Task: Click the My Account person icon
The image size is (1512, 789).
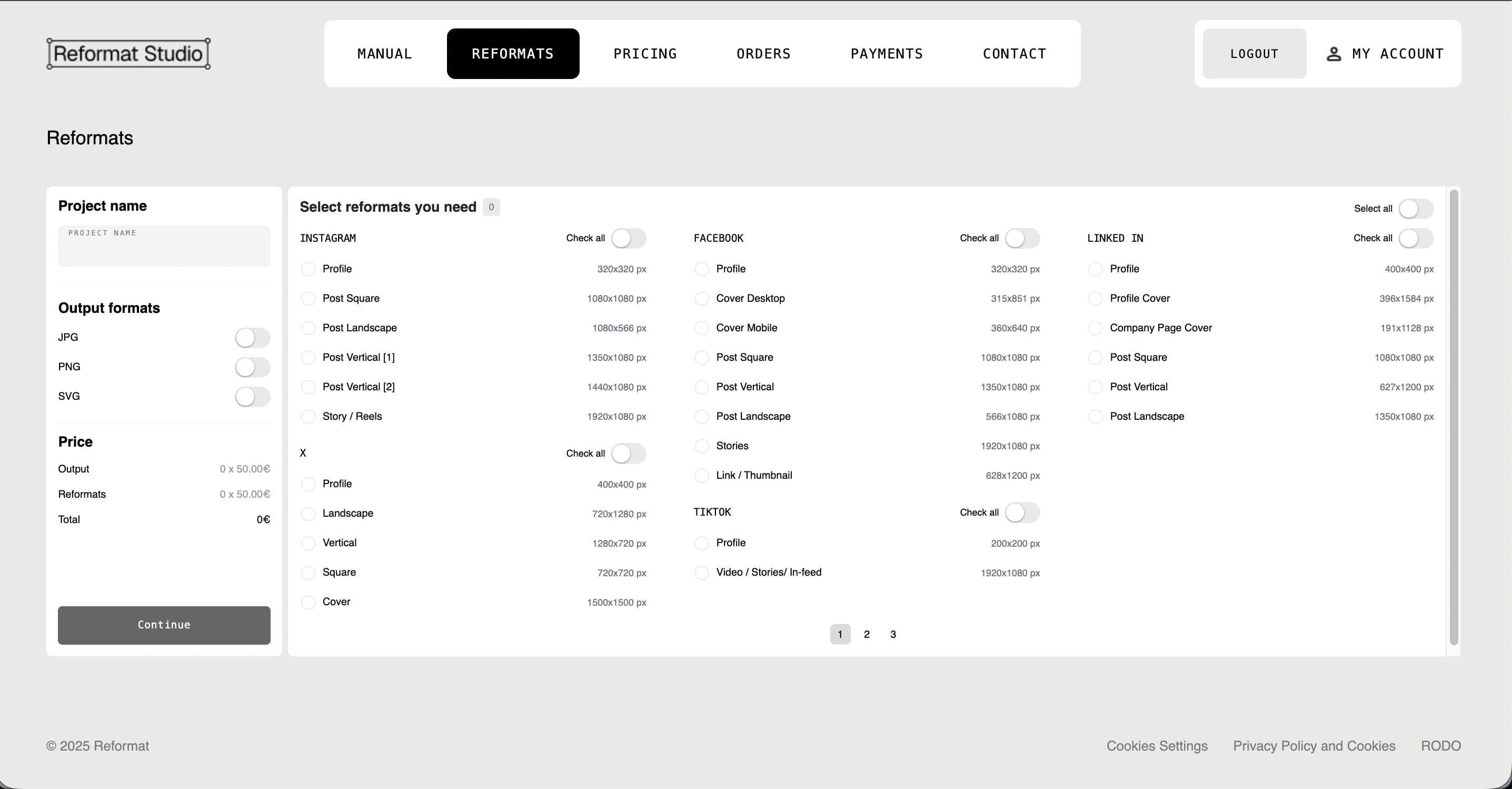Action: [1334, 53]
